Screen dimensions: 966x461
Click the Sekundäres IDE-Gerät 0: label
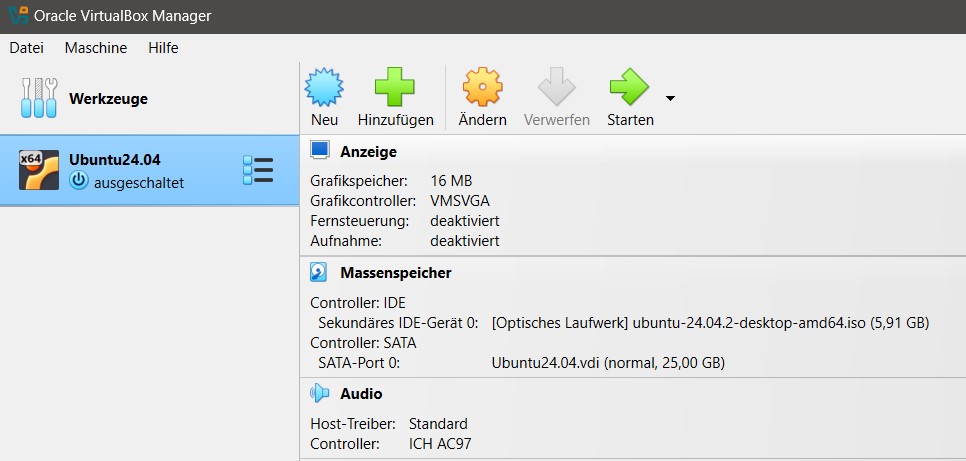click(398, 323)
